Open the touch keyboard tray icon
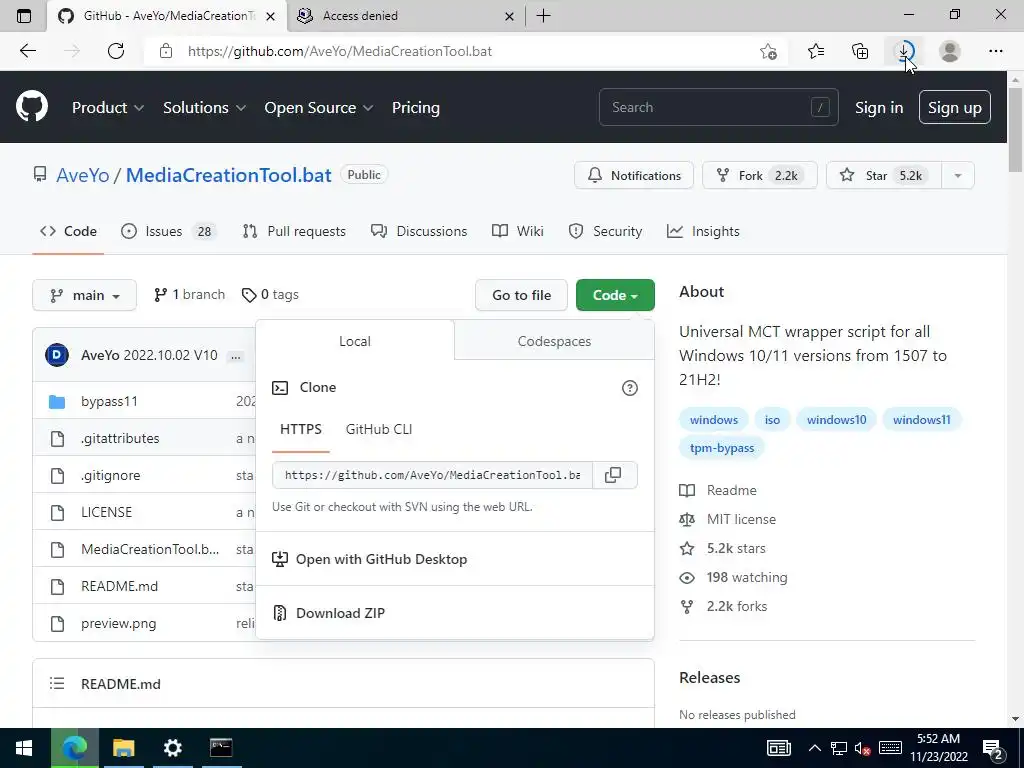1024x768 pixels. pos(890,748)
